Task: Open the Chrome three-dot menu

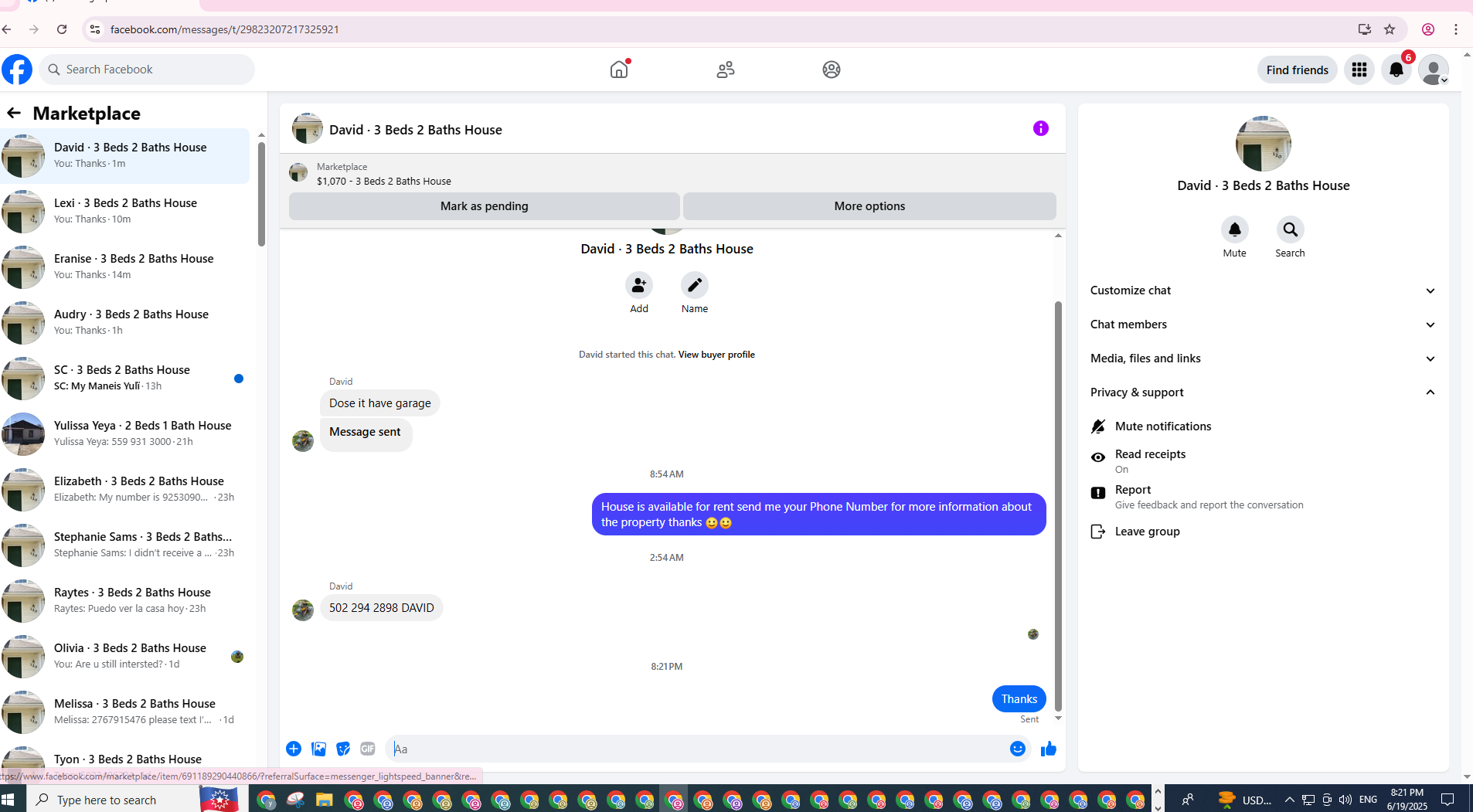Action: pos(1456,29)
